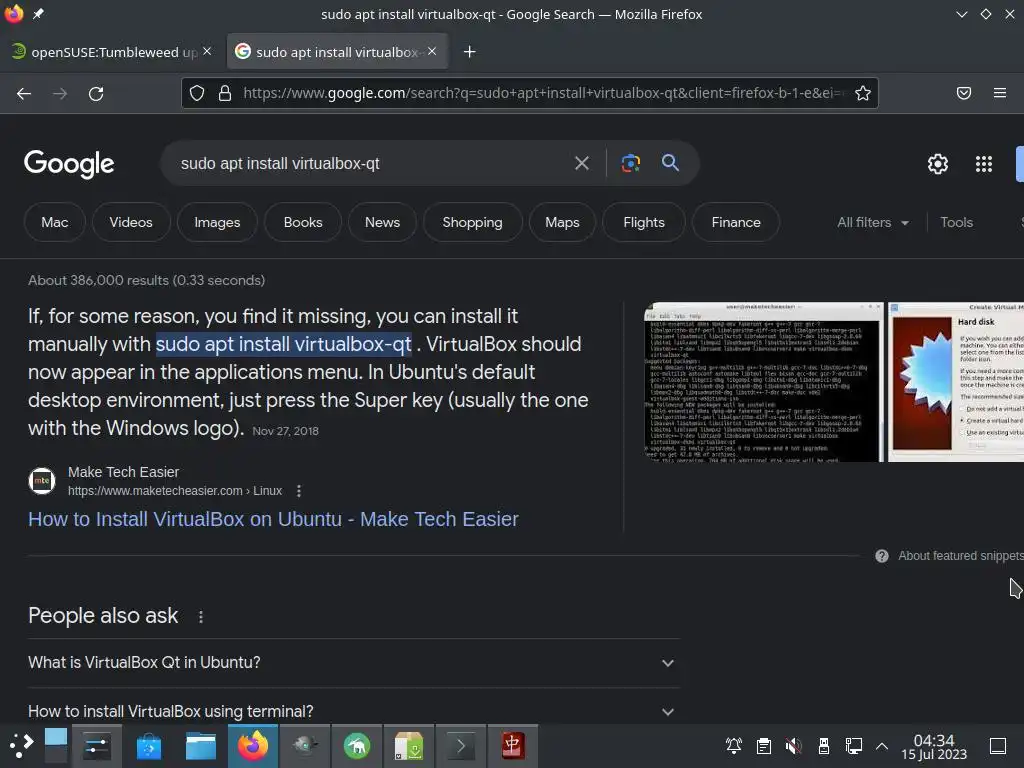Open the network connection tray icon

(854, 746)
